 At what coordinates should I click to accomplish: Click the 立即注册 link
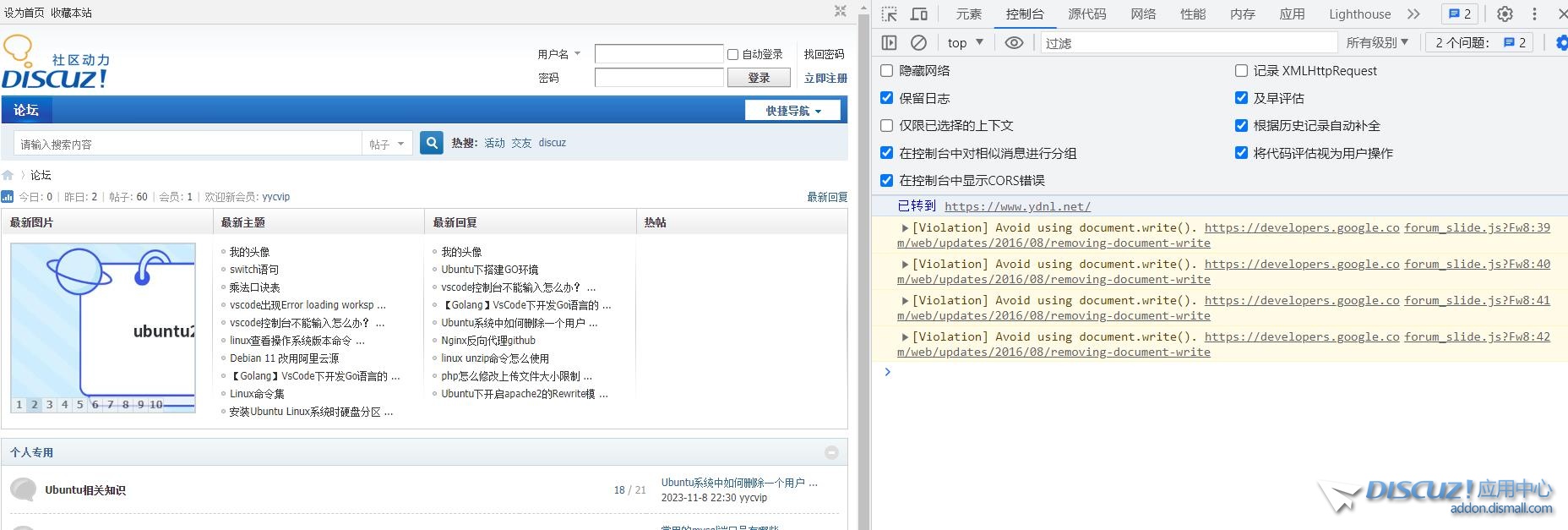coord(825,78)
